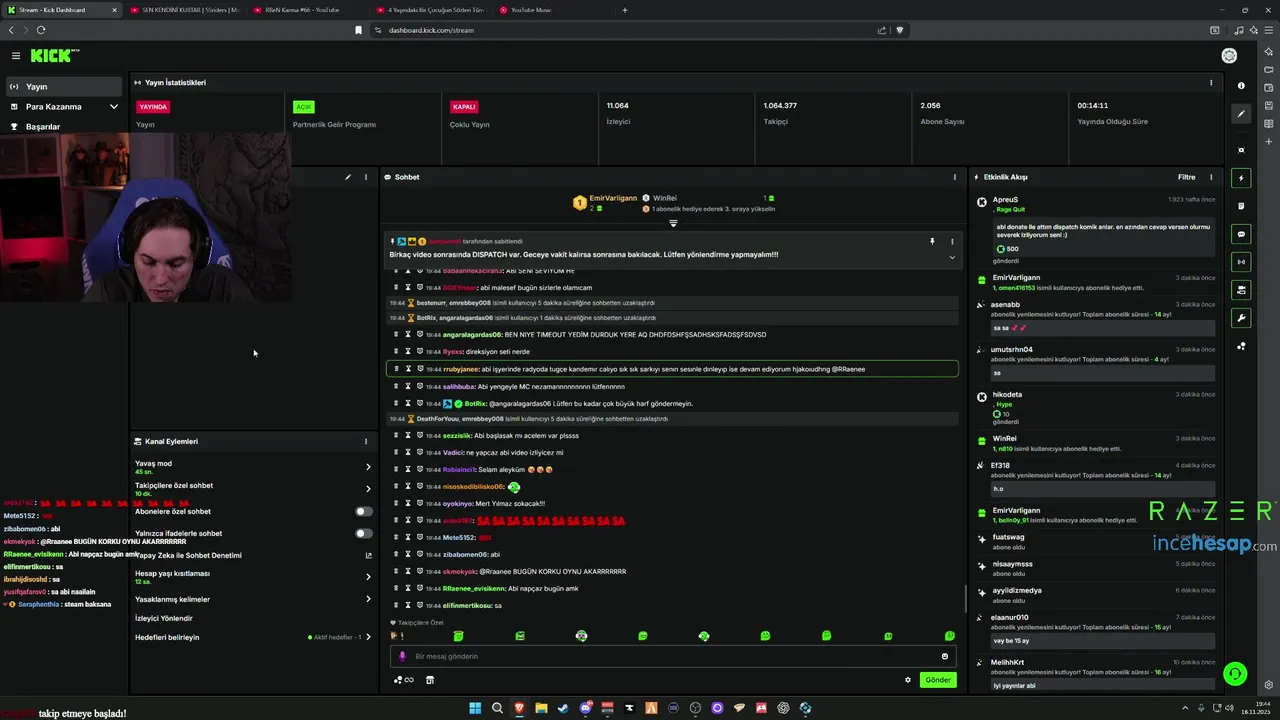This screenshot has height=720, width=1280.
Task: Switch to the KRaeN Karma #66 YouTube tab
Action: click(x=303, y=10)
